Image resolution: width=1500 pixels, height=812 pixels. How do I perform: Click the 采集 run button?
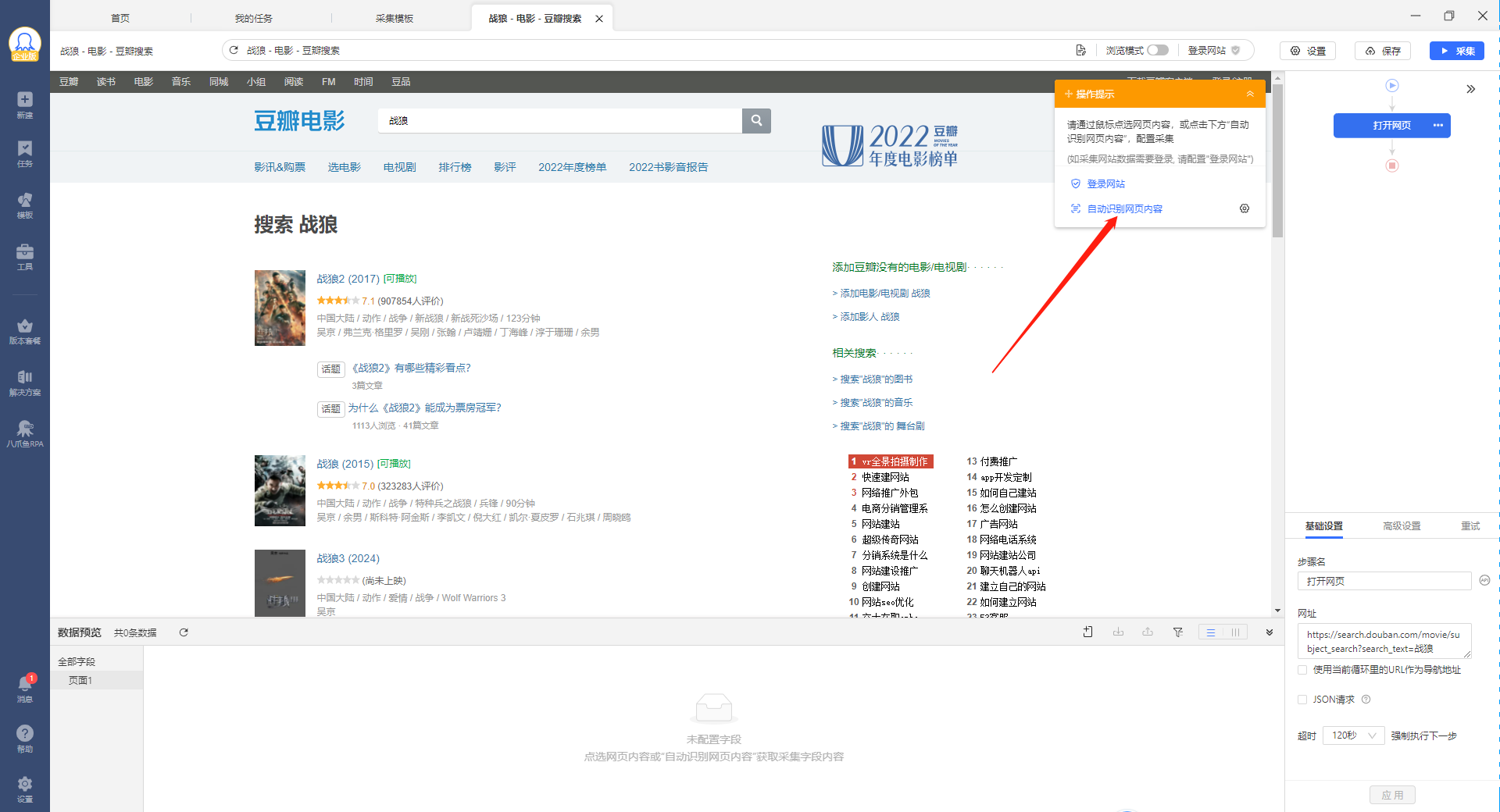coord(1457,51)
